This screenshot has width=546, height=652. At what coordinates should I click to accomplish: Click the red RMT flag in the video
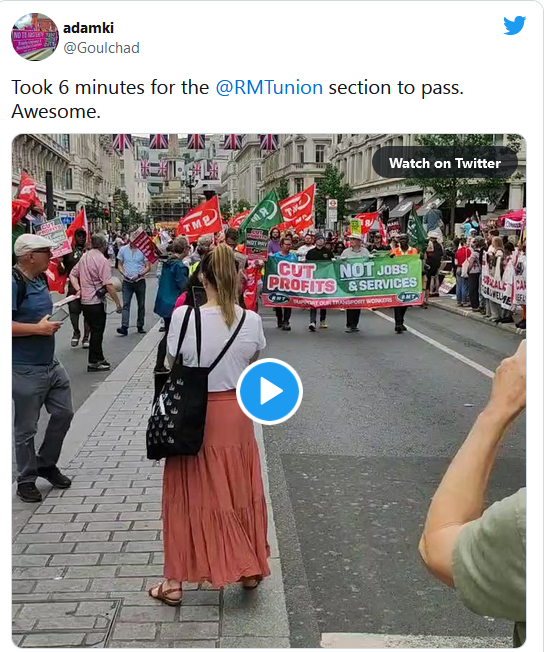(x=200, y=219)
